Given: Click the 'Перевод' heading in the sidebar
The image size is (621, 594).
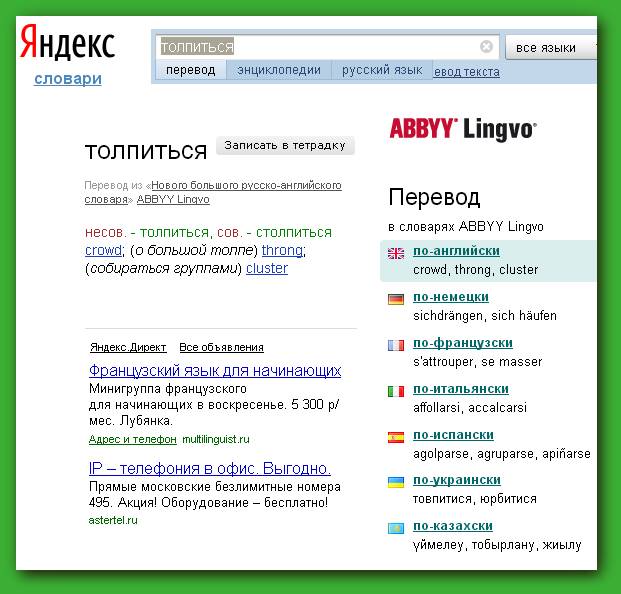Looking at the screenshot, I should click(x=434, y=197).
